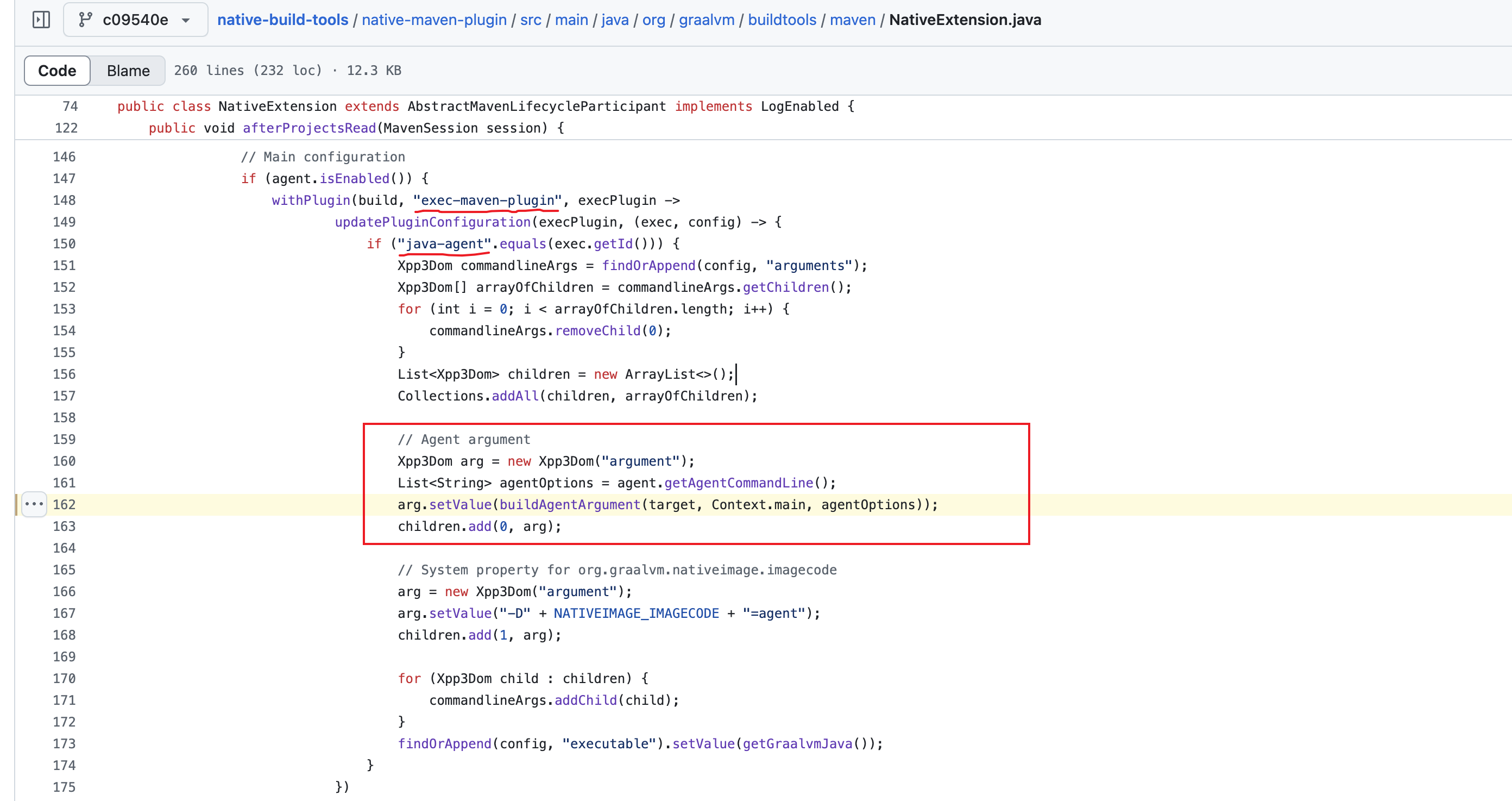Go to buildtools folder in breadcrumb
Viewport: 1512px width, 801px height.
(x=782, y=20)
